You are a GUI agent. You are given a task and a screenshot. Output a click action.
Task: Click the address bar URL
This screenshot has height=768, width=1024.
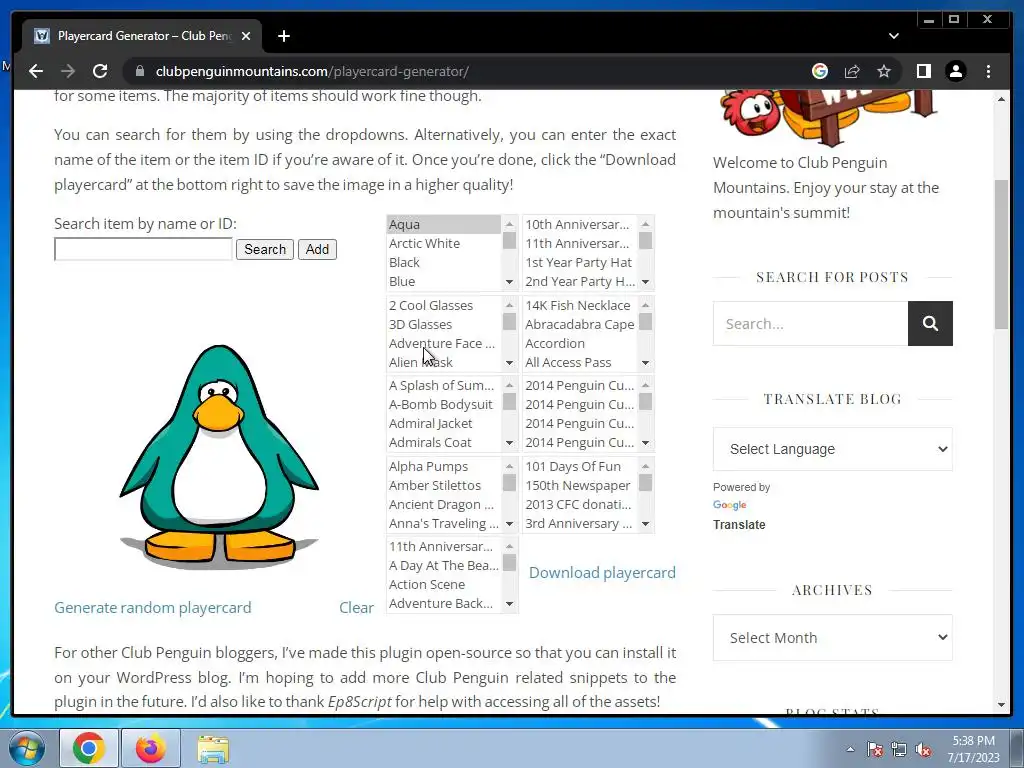coord(312,71)
